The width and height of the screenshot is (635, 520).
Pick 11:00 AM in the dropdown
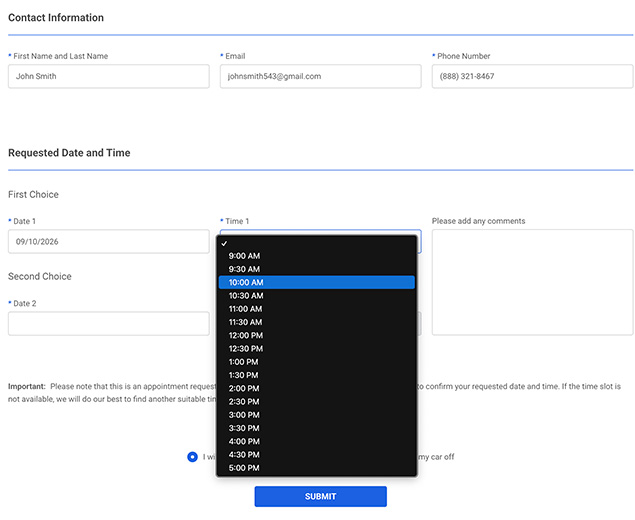317,309
